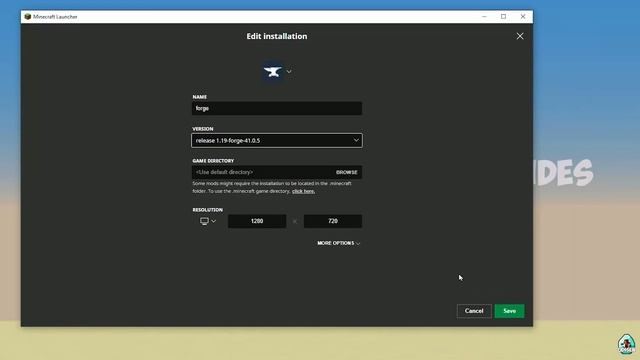Close the Edit installation dialog
Image resolution: width=640 pixels, height=360 pixels.
[x=520, y=36]
